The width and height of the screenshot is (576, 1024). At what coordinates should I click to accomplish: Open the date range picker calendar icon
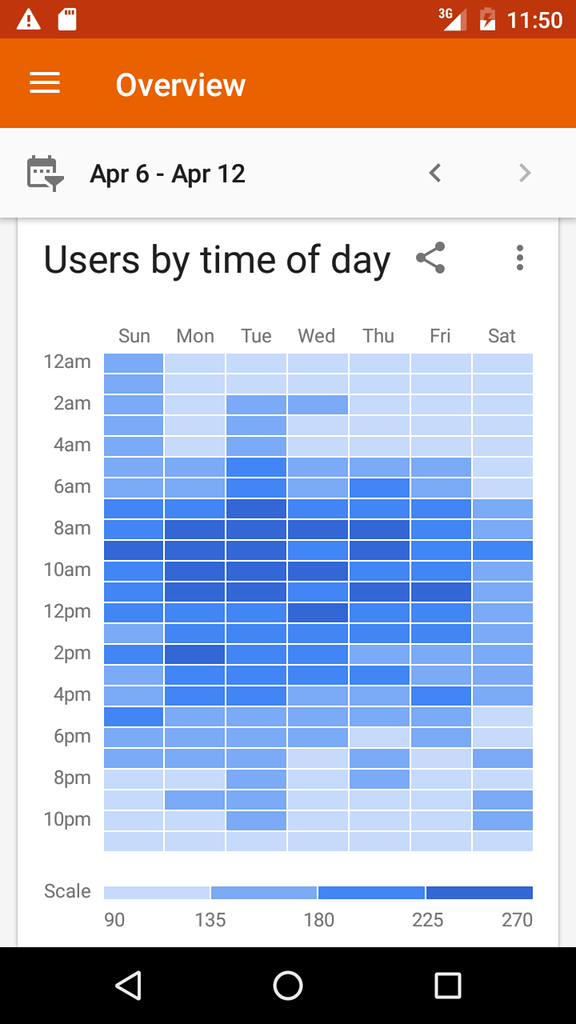pos(45,172)
